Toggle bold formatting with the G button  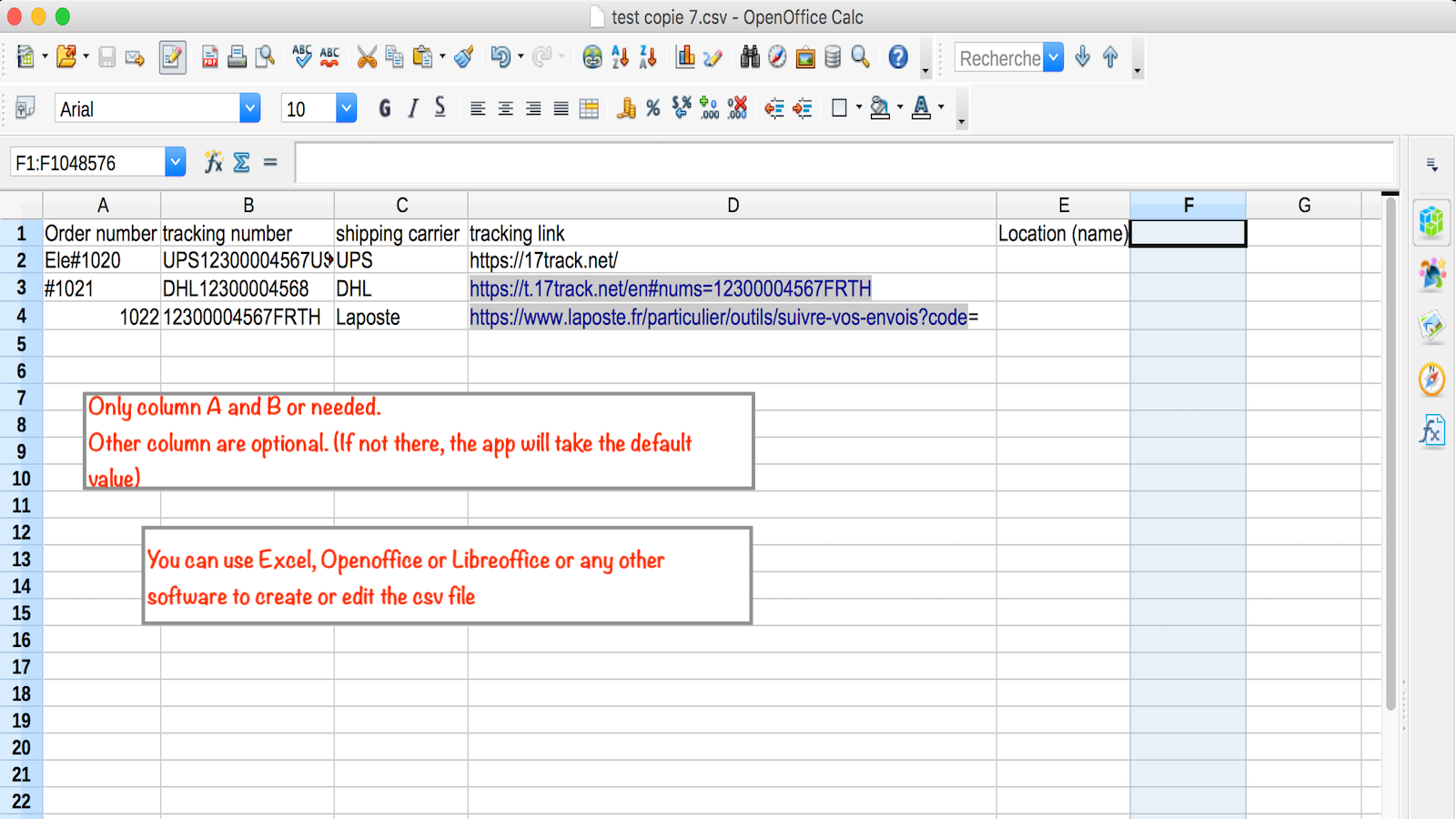(384, 108)
